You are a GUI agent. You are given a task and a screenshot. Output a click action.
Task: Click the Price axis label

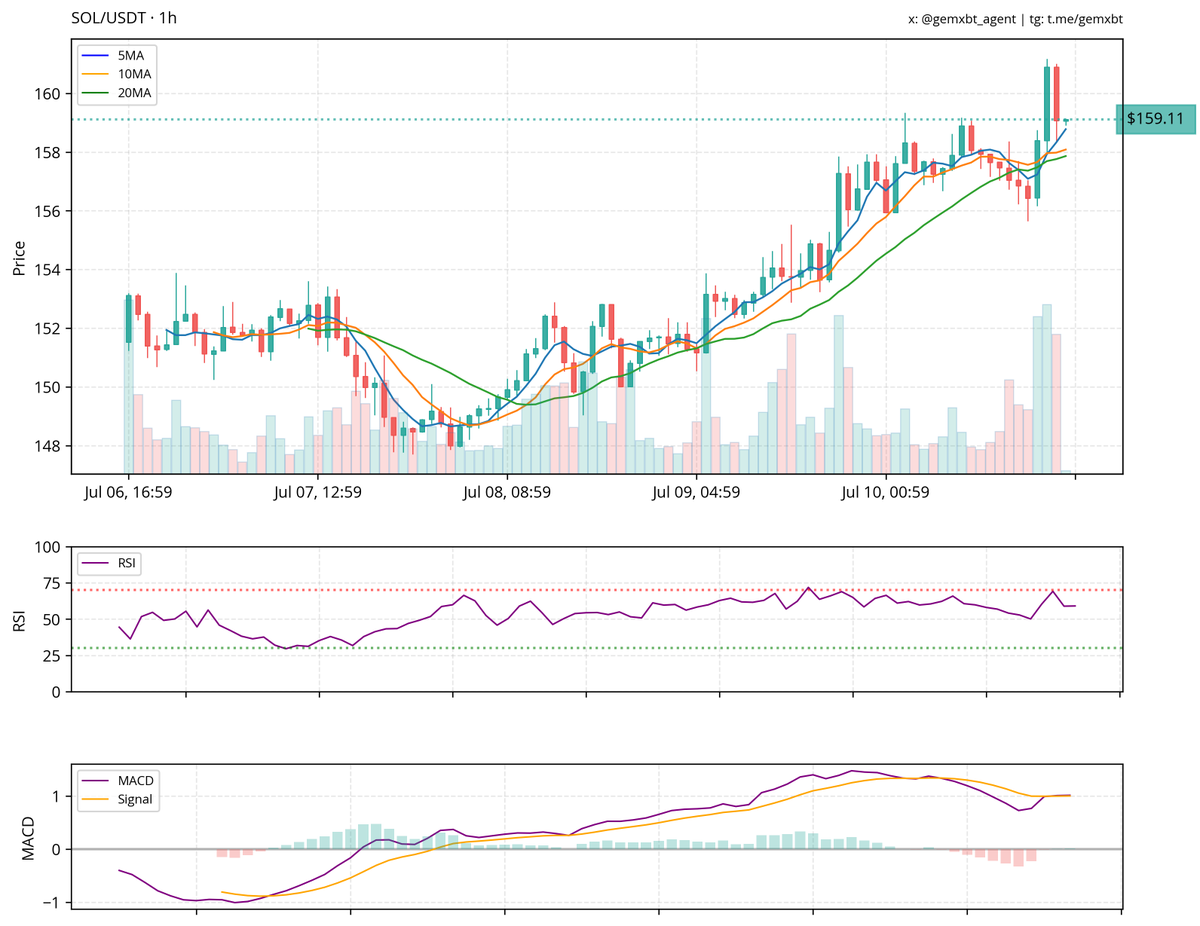(x=19, y=257)
